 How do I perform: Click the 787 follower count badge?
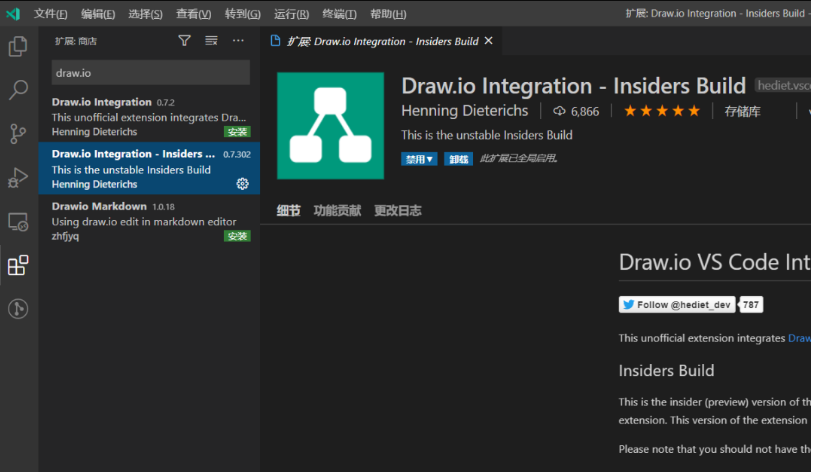point(751,304)
